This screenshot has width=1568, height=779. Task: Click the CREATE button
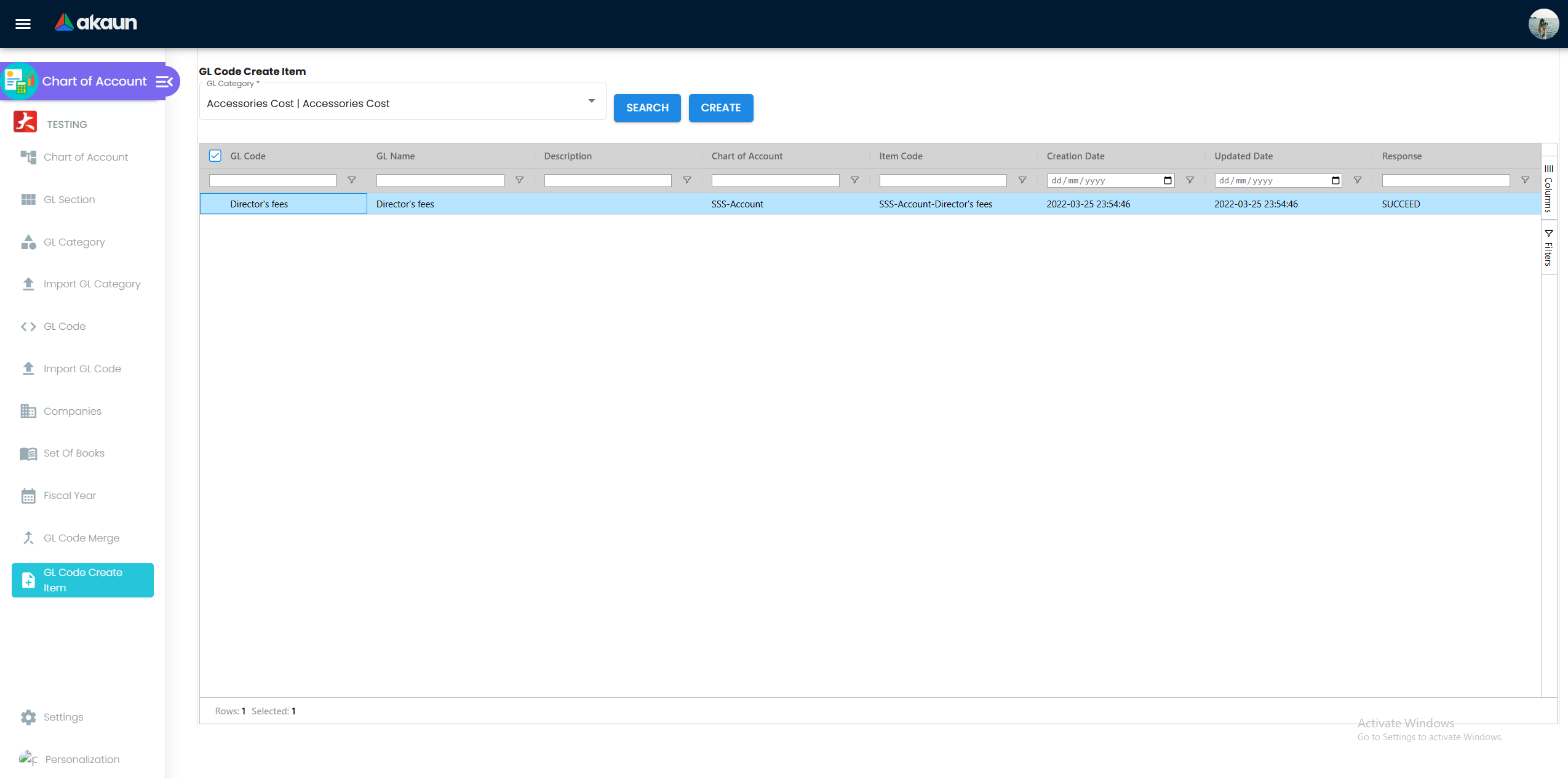tap(721, 108)
